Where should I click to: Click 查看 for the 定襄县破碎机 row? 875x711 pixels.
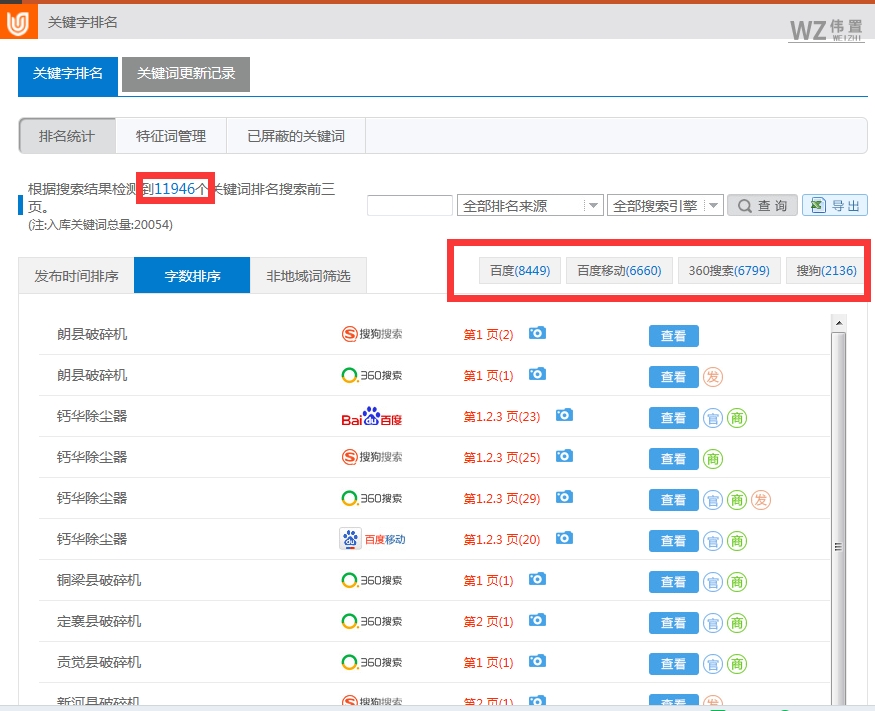[x=673, y=622]
